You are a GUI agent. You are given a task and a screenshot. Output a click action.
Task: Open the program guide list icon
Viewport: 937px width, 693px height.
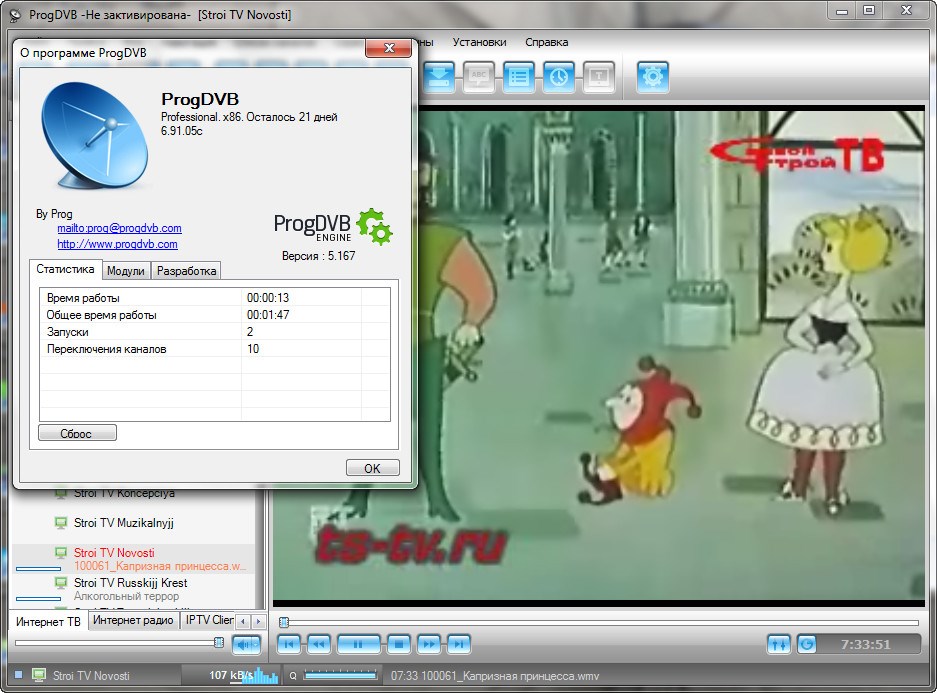(x=519, y=77)
